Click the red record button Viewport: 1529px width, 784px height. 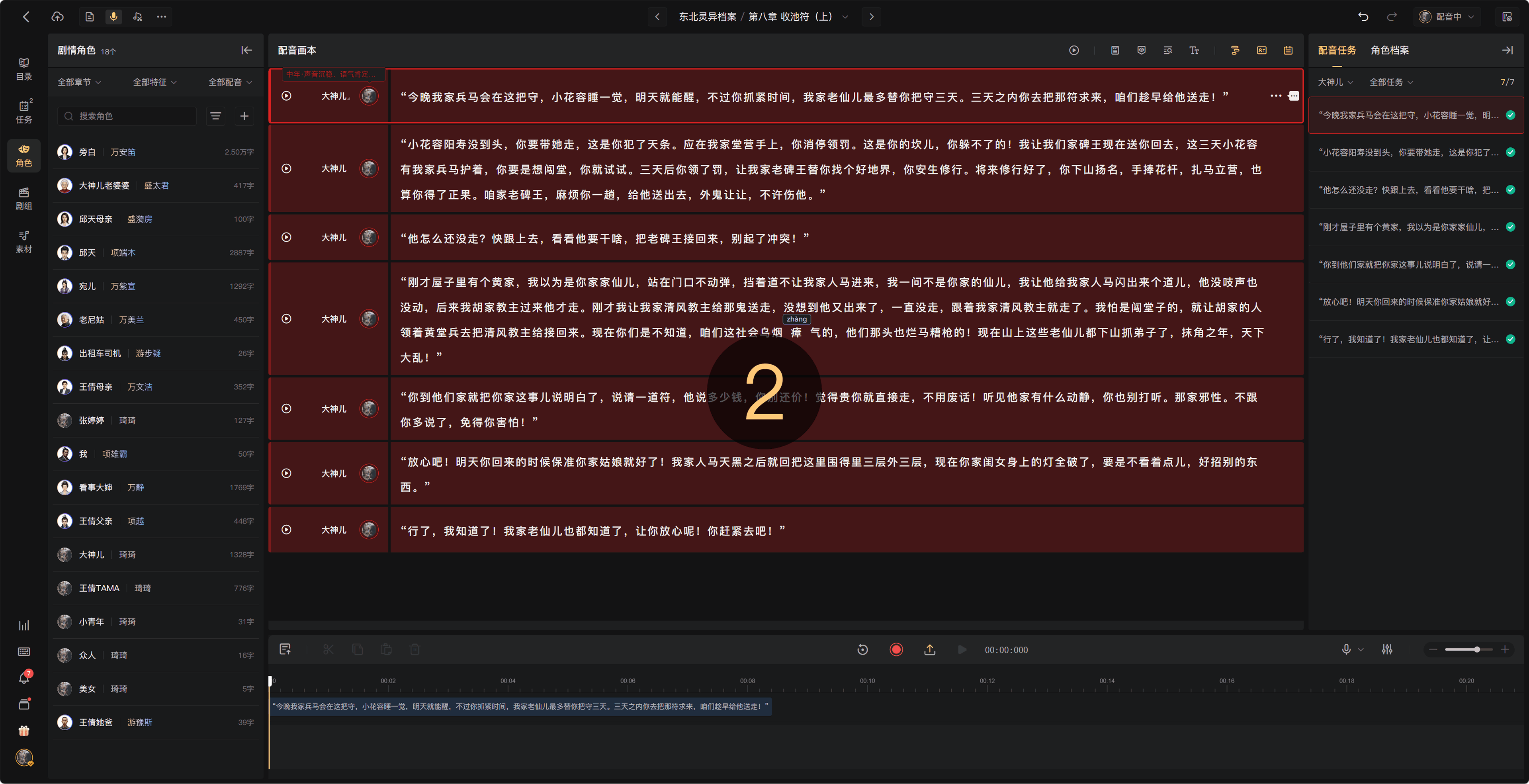point(896,650)
